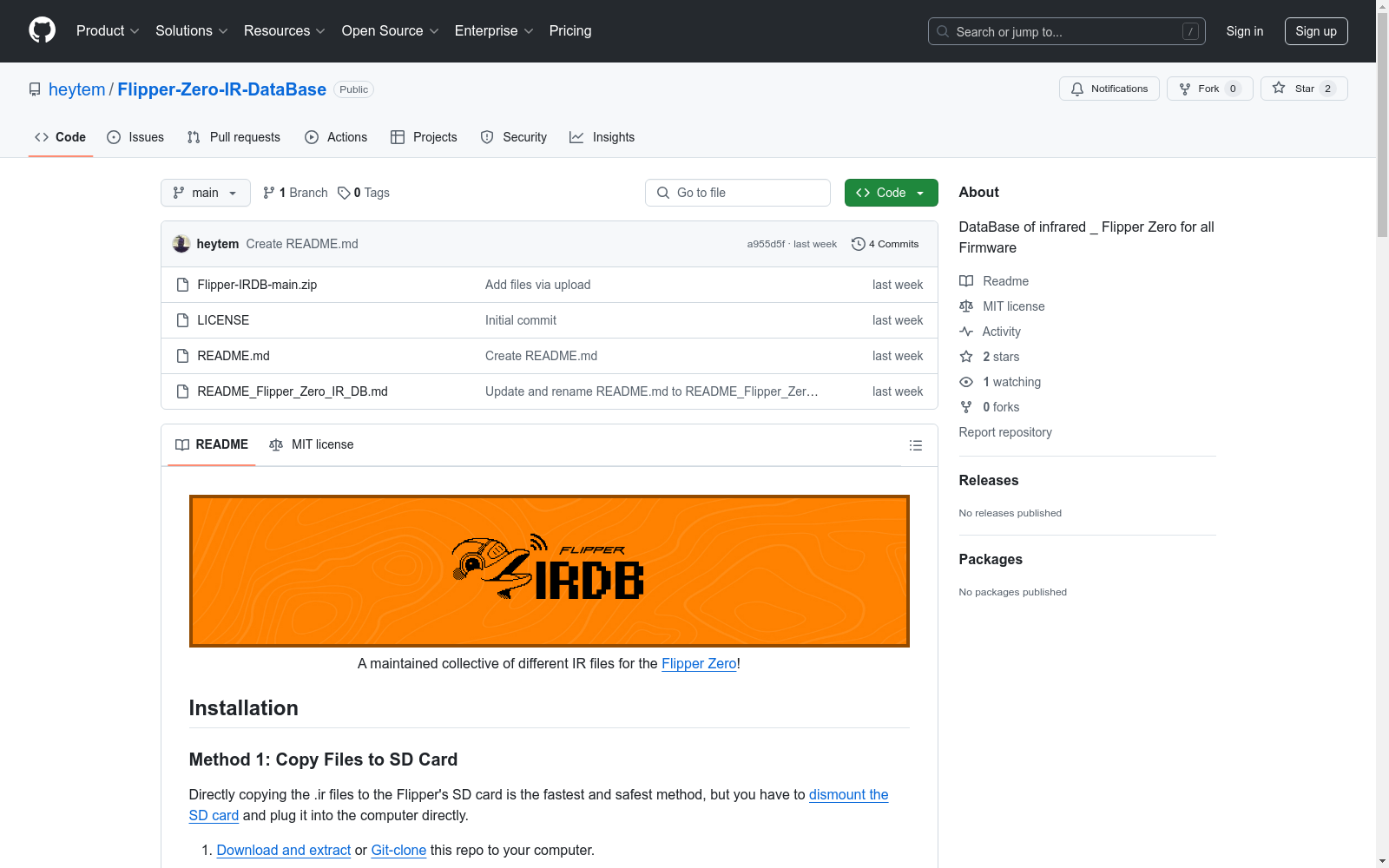View the 1 Branch list

click(295, 193)
